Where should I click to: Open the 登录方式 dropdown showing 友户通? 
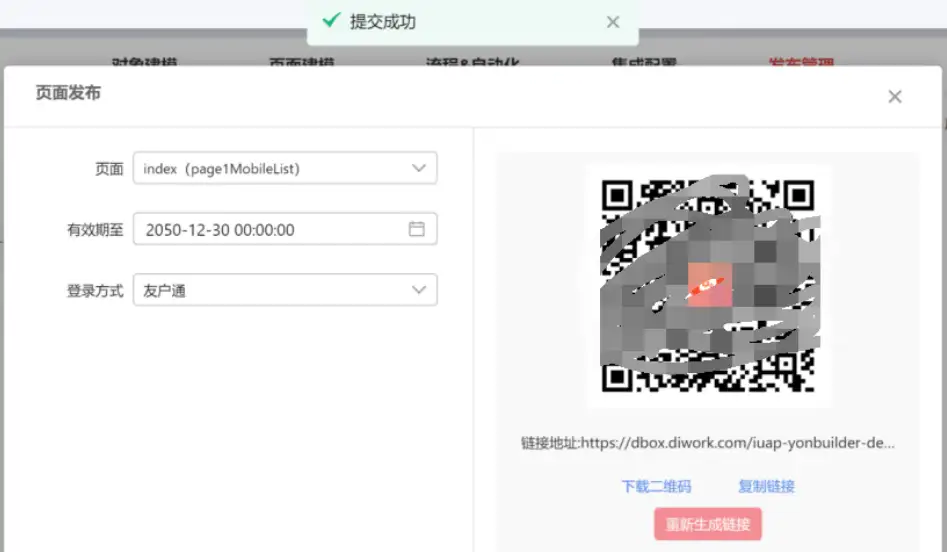[x=285, y=290]
